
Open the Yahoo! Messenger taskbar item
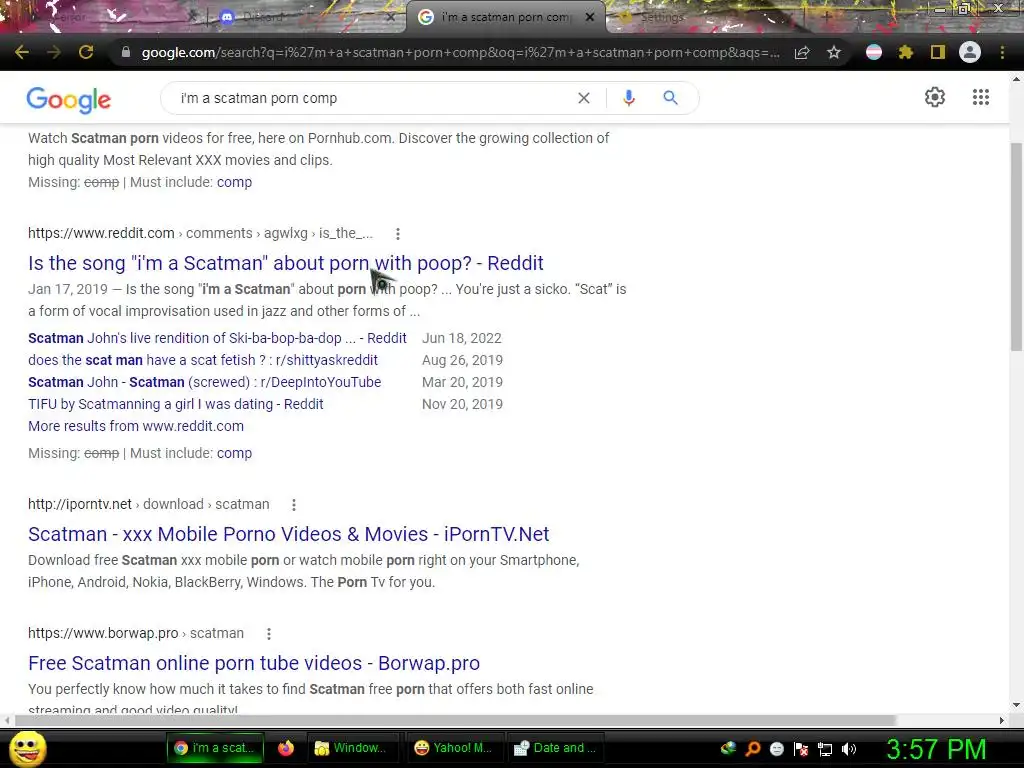pos(453,748)
